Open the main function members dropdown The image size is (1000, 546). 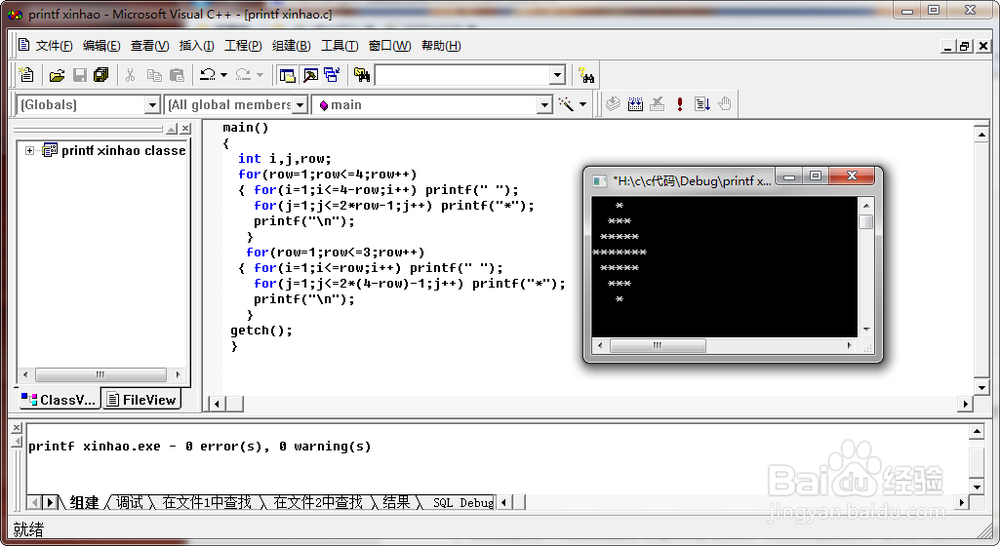click(x=544, y=105)
